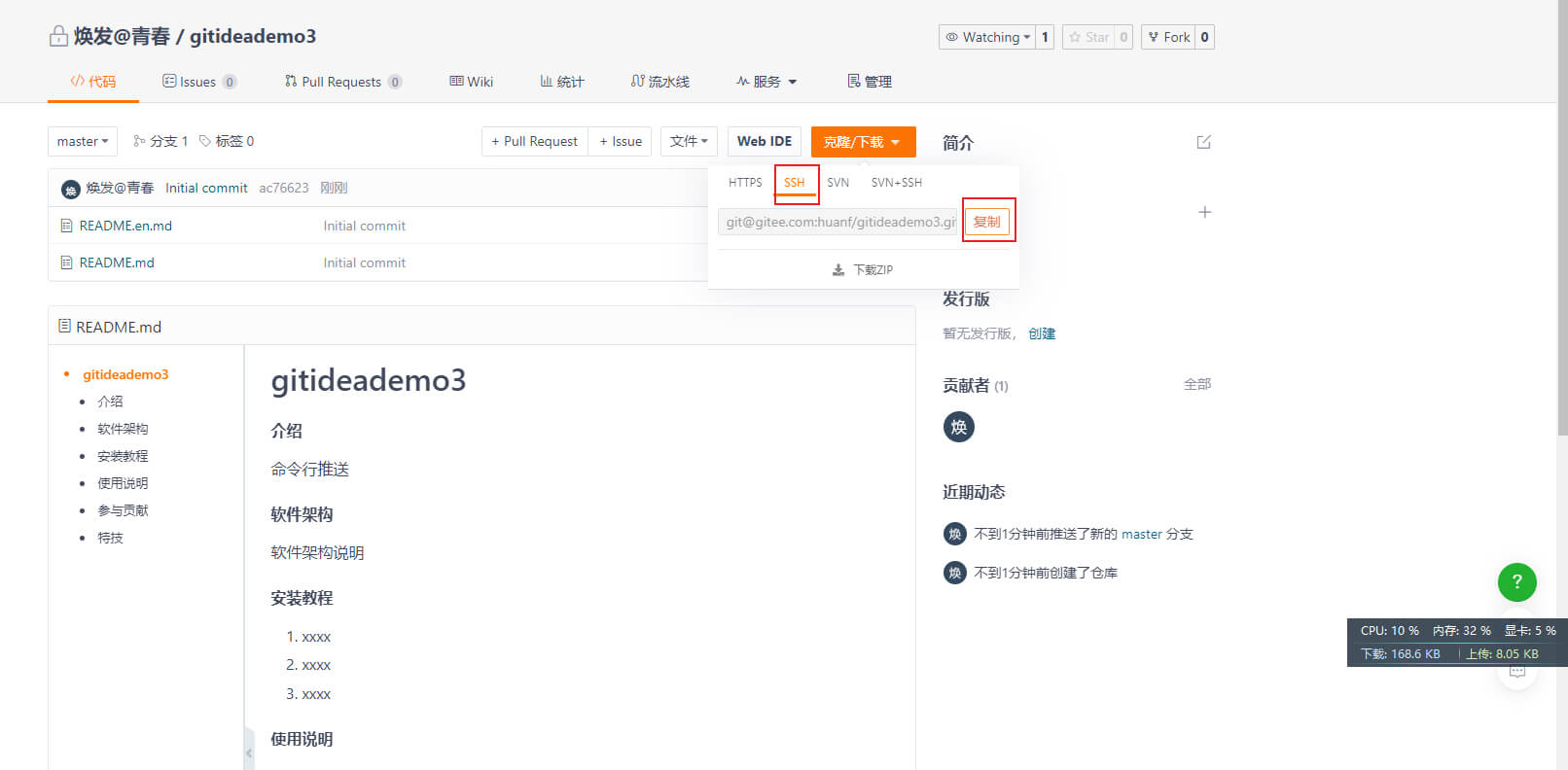Viewport: 1568px width, 770px height.
Task: Open the README.en.md file
Action: coord(125,226)
